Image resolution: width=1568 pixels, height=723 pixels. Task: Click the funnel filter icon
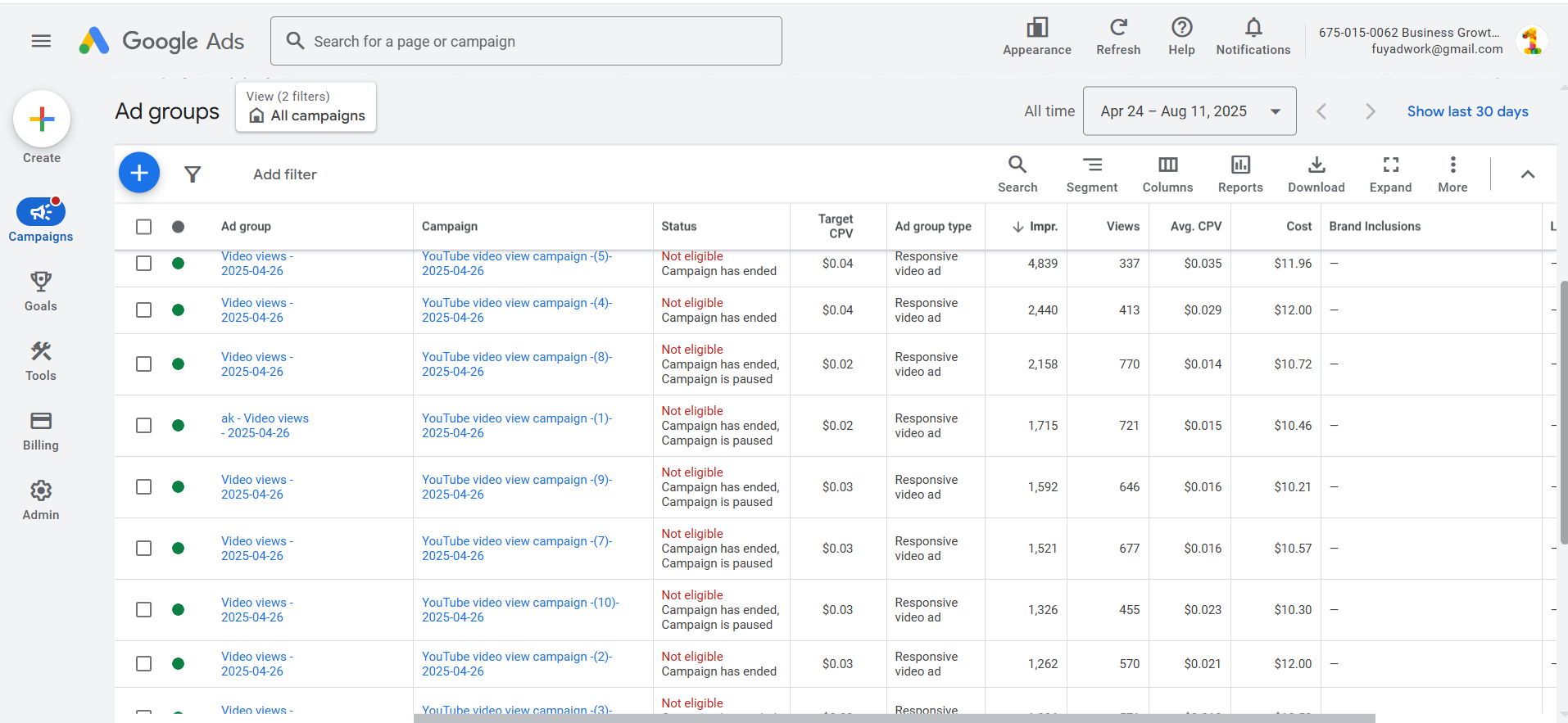193,174
